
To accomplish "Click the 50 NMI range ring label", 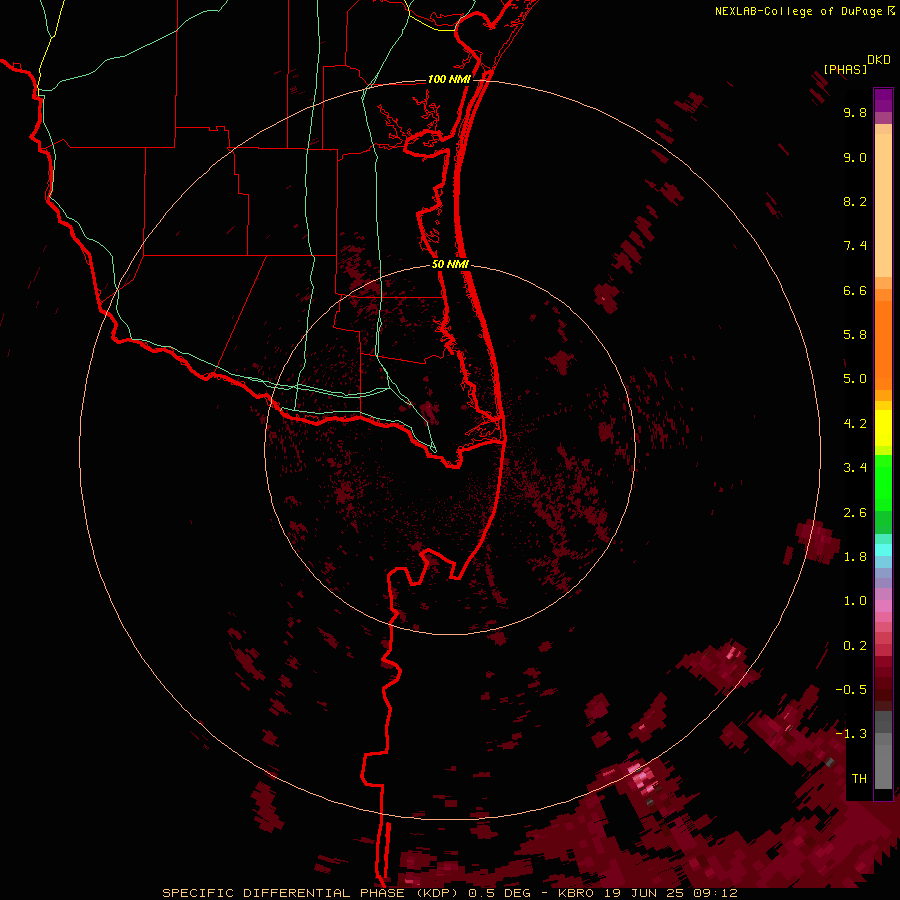I will click(x=450, y=264).
